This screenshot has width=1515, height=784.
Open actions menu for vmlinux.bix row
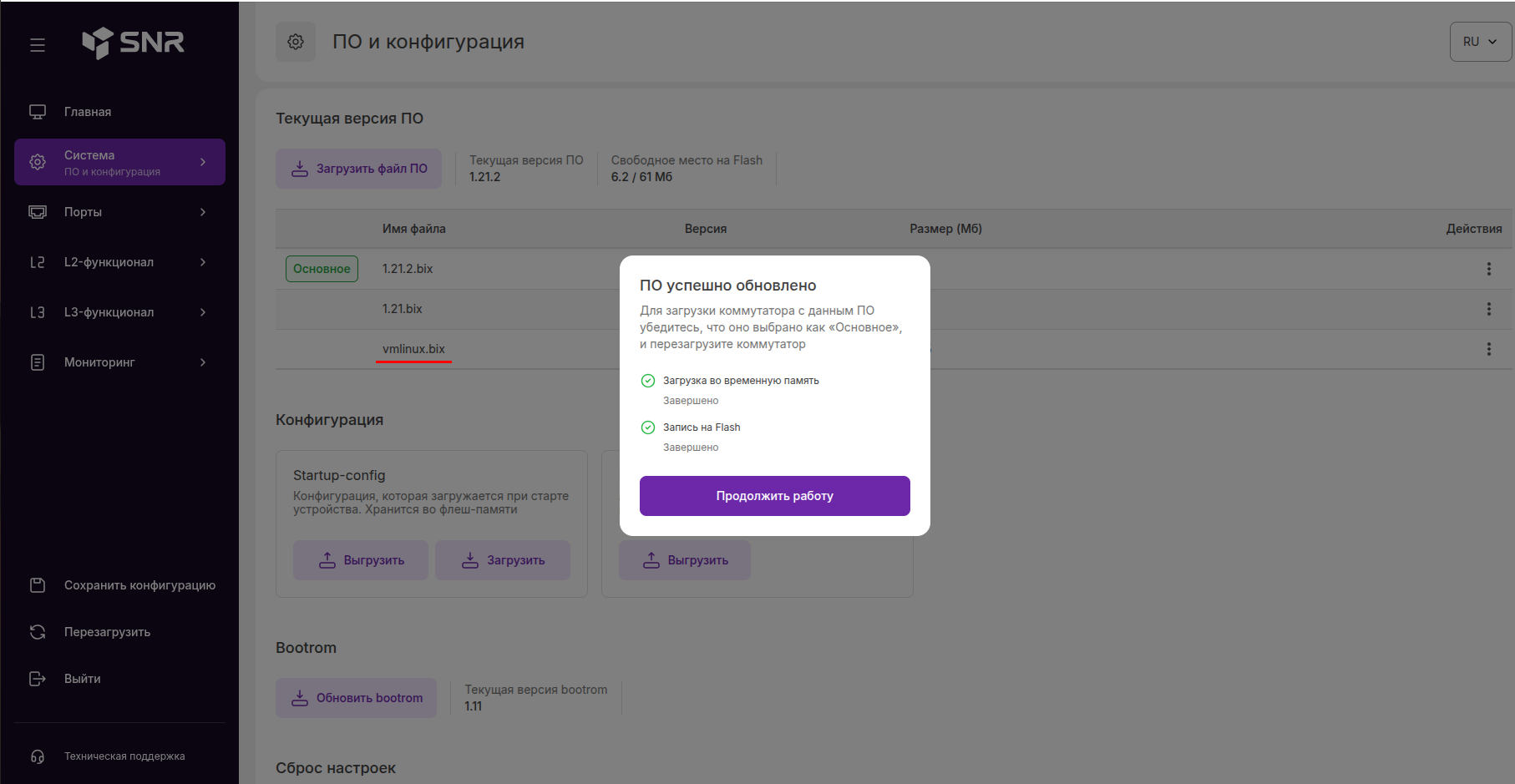[1488, 349]
